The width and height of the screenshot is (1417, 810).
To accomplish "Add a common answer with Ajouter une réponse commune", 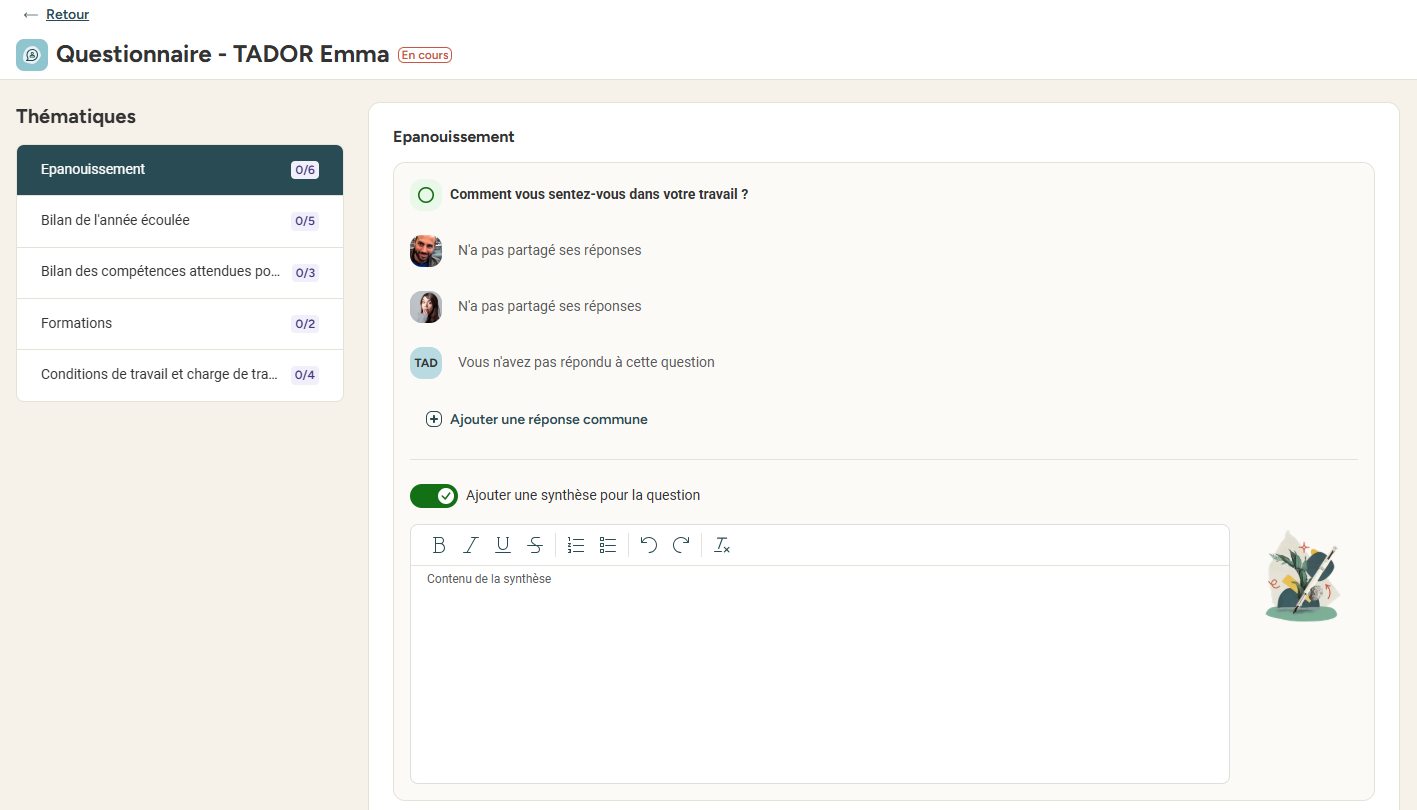I will coord(537,419).
